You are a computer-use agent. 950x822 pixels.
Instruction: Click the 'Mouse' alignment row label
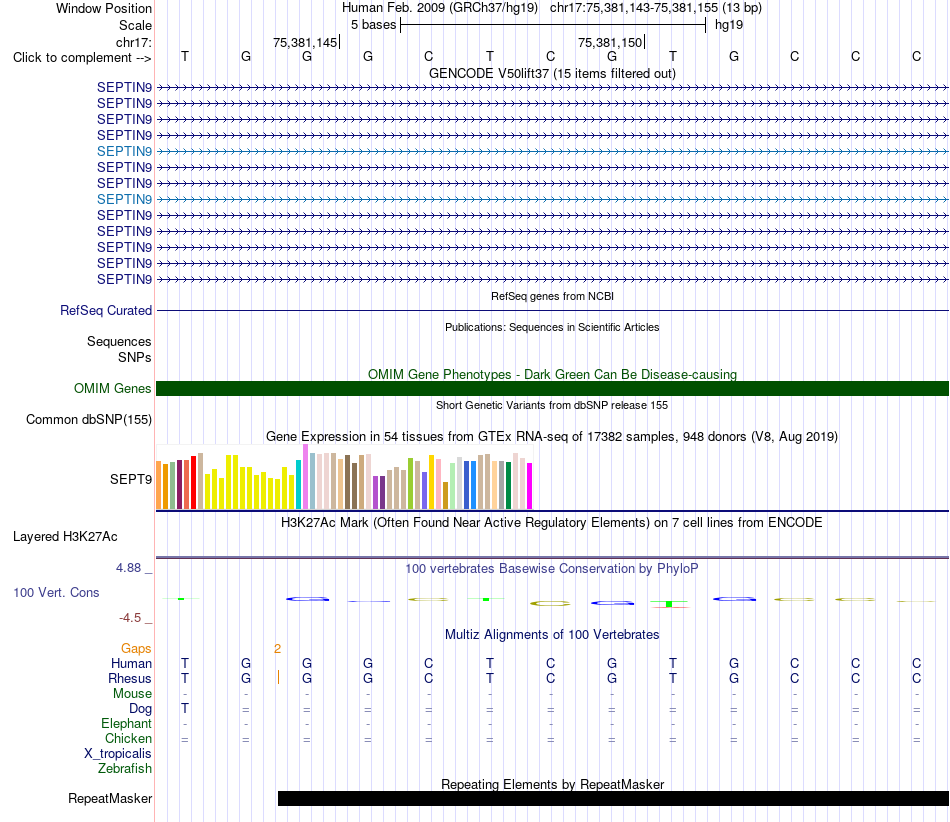pyautogui.click(x=132, y=693)
